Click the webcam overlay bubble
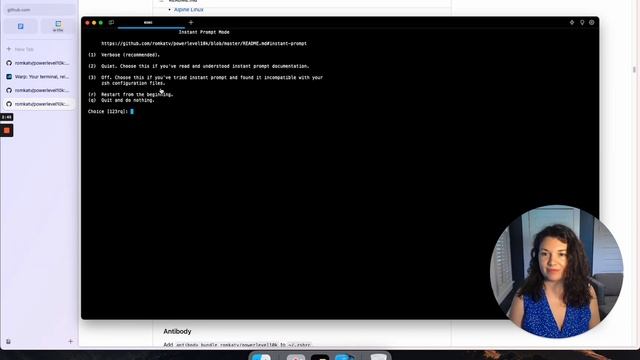 tap(557, 271)
